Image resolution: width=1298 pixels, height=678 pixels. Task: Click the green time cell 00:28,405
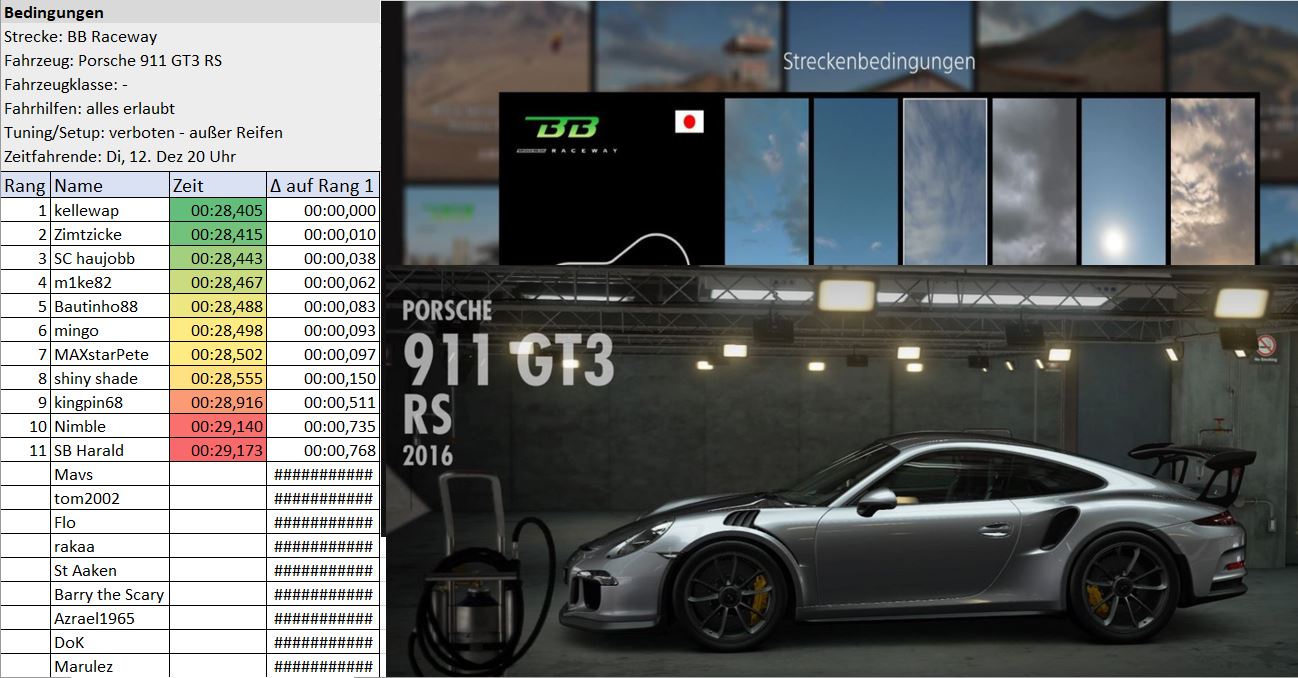pyautogui.click(x=218, y=210)
